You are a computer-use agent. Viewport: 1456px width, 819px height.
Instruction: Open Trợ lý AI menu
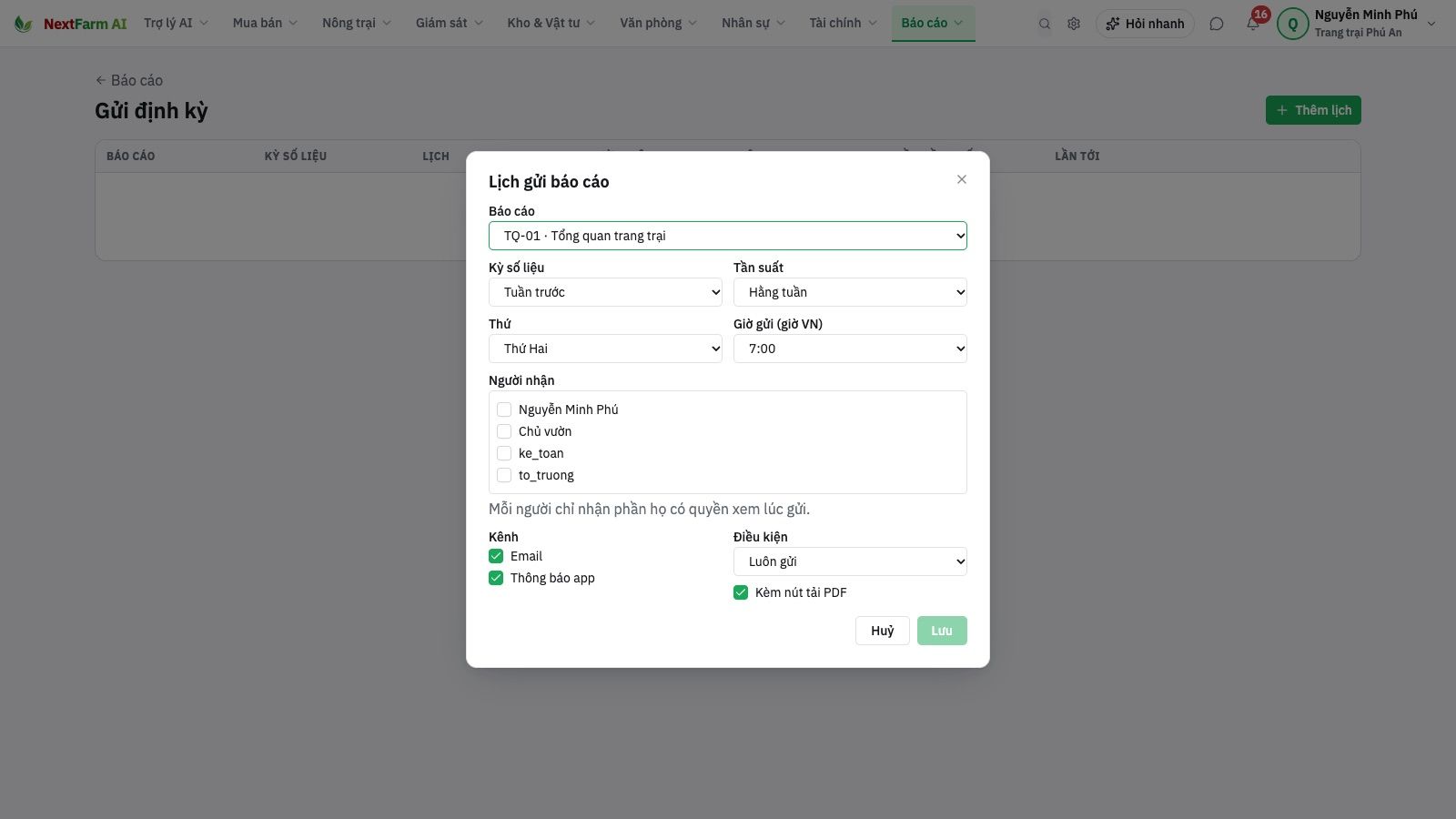coord(176,23)
